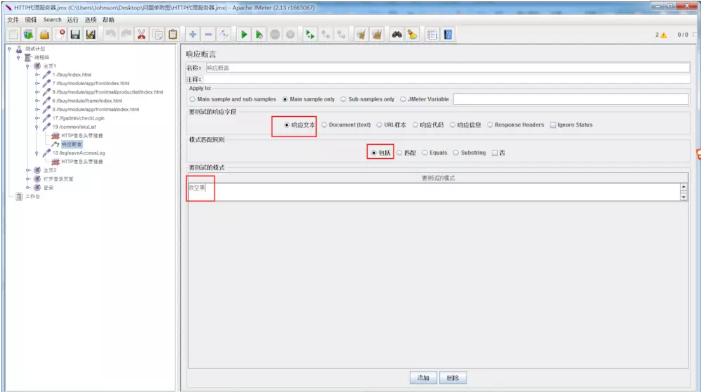The image size is (701, 392).
Task: Click the Paste clipboard icon
Action: click(x=173, y=34)
